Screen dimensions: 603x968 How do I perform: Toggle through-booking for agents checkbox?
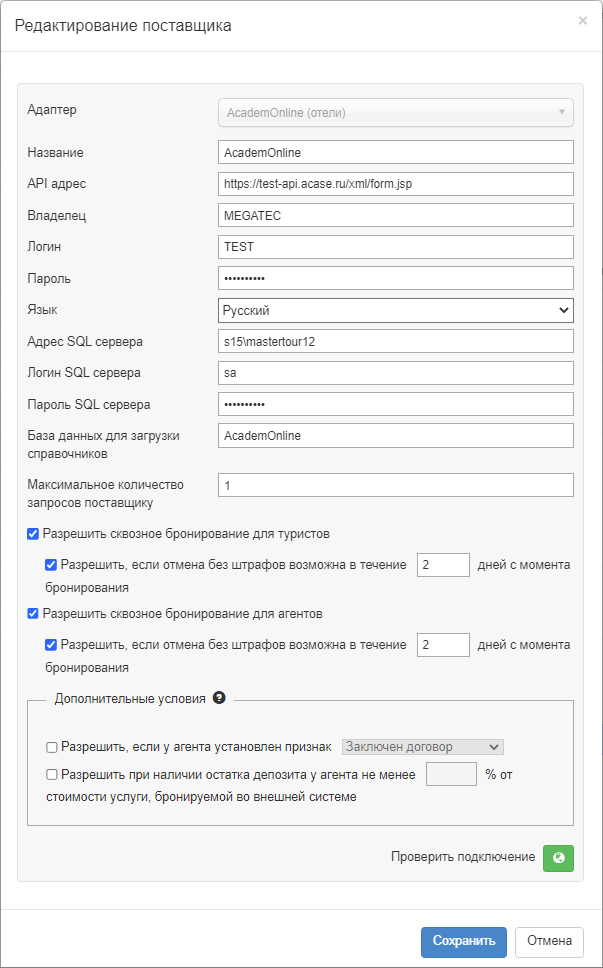pos(33,614)
